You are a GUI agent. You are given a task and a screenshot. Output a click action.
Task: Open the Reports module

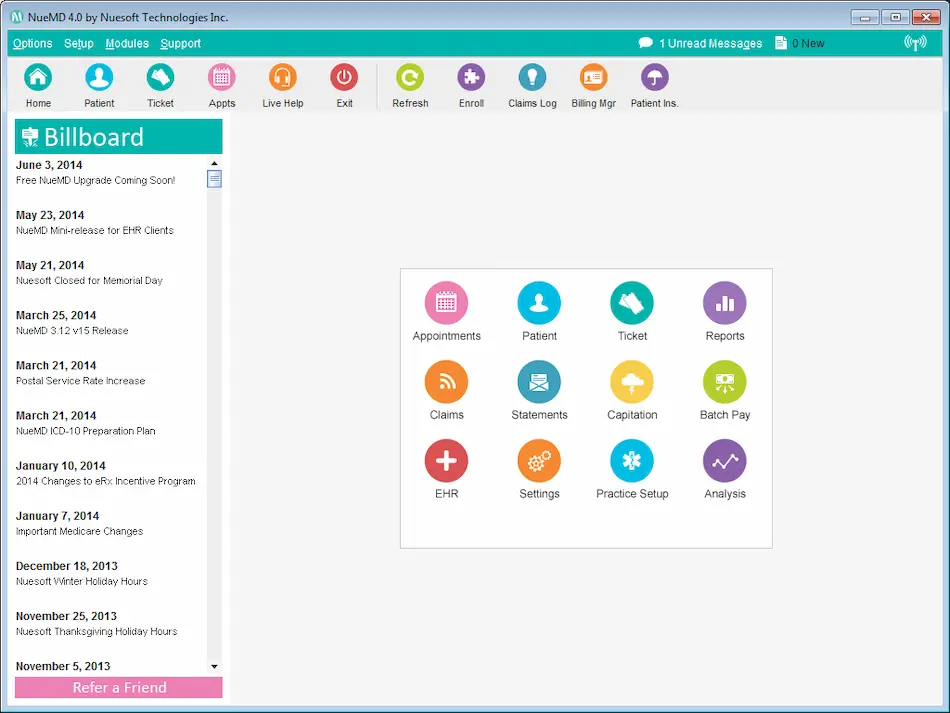[724, 303]
